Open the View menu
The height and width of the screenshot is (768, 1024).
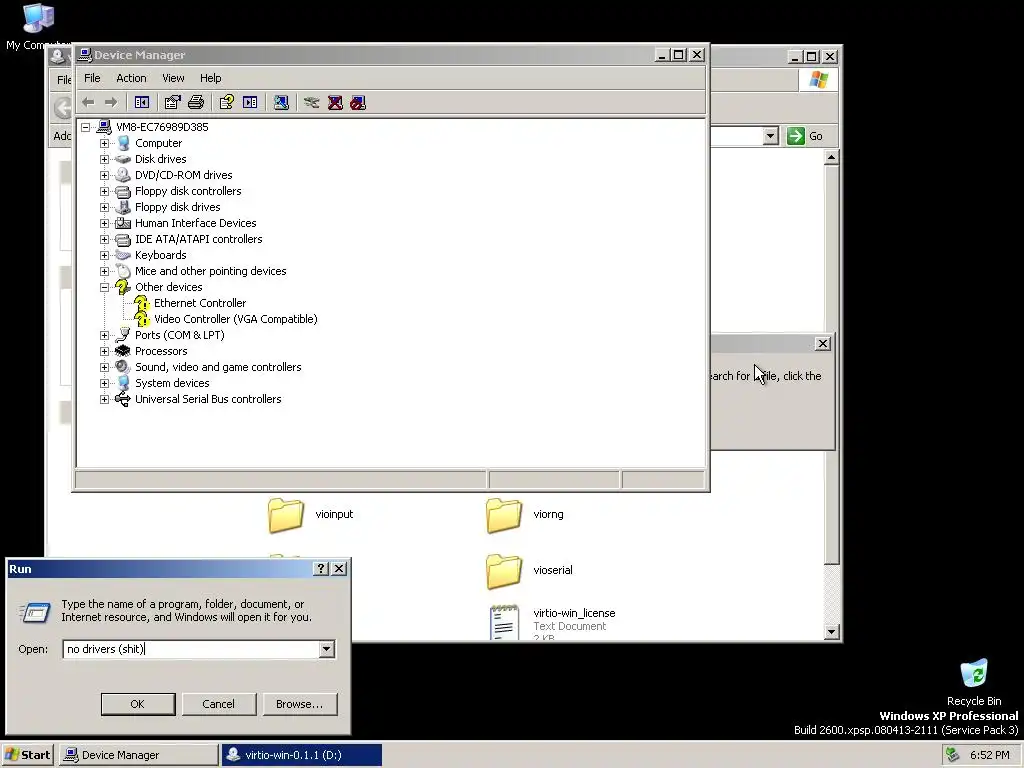pos(173,78)
